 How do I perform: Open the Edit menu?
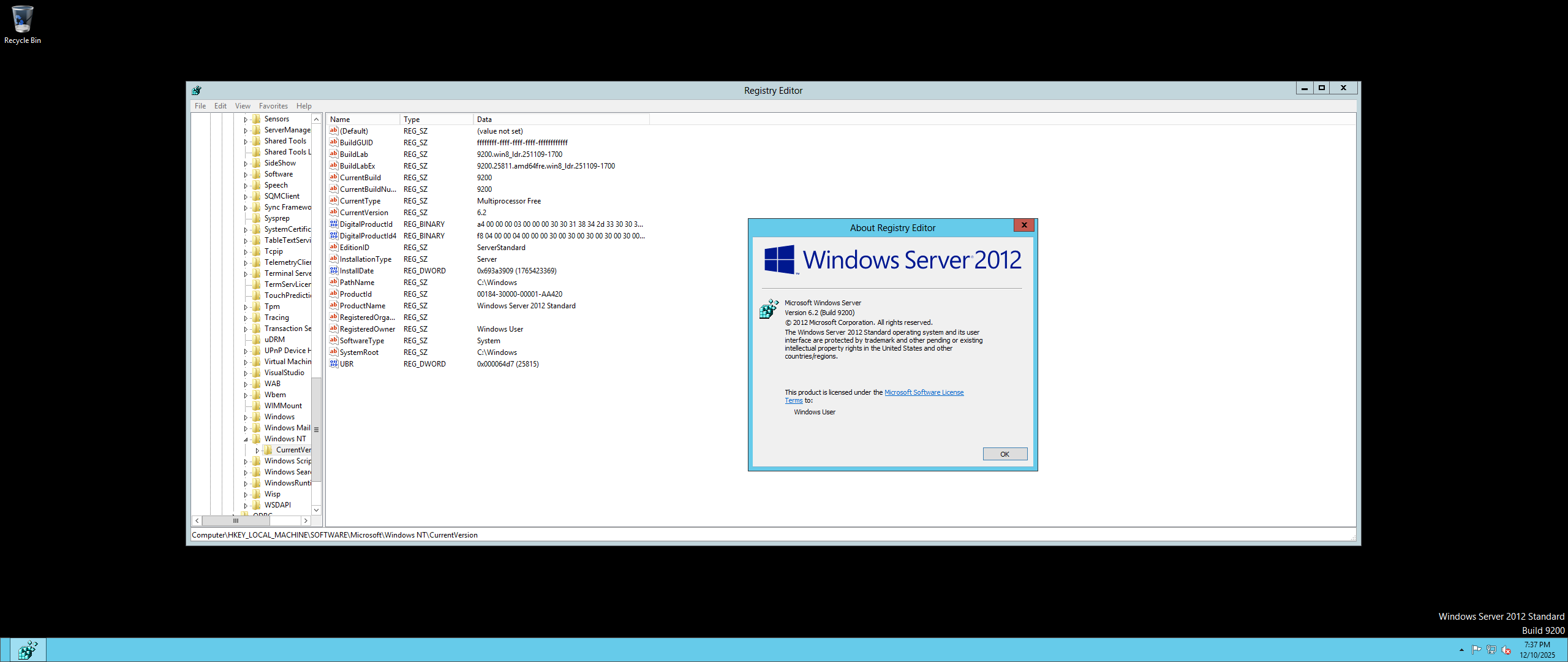[220, 106]
